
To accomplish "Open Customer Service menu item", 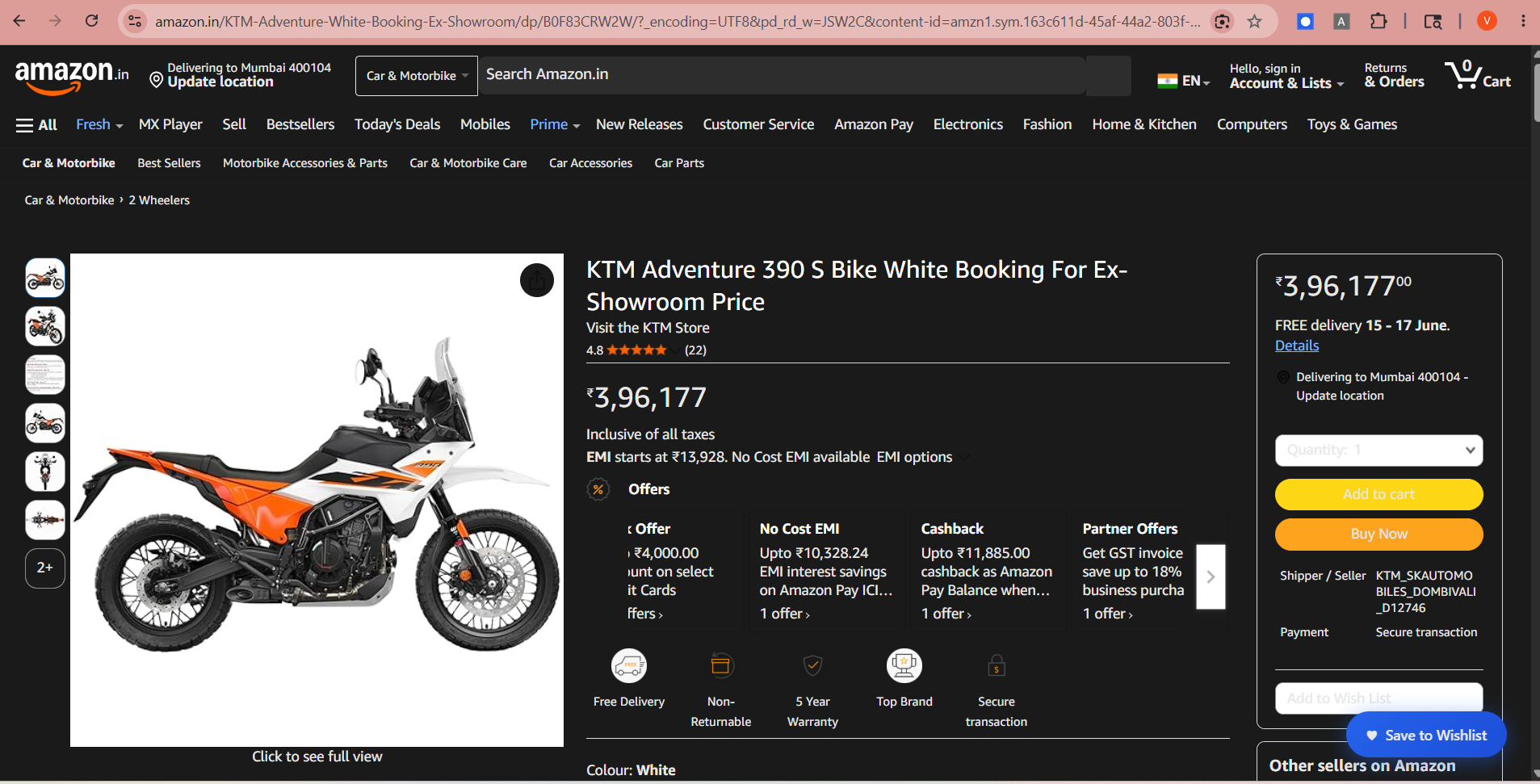I will click(x=758, y=124).
